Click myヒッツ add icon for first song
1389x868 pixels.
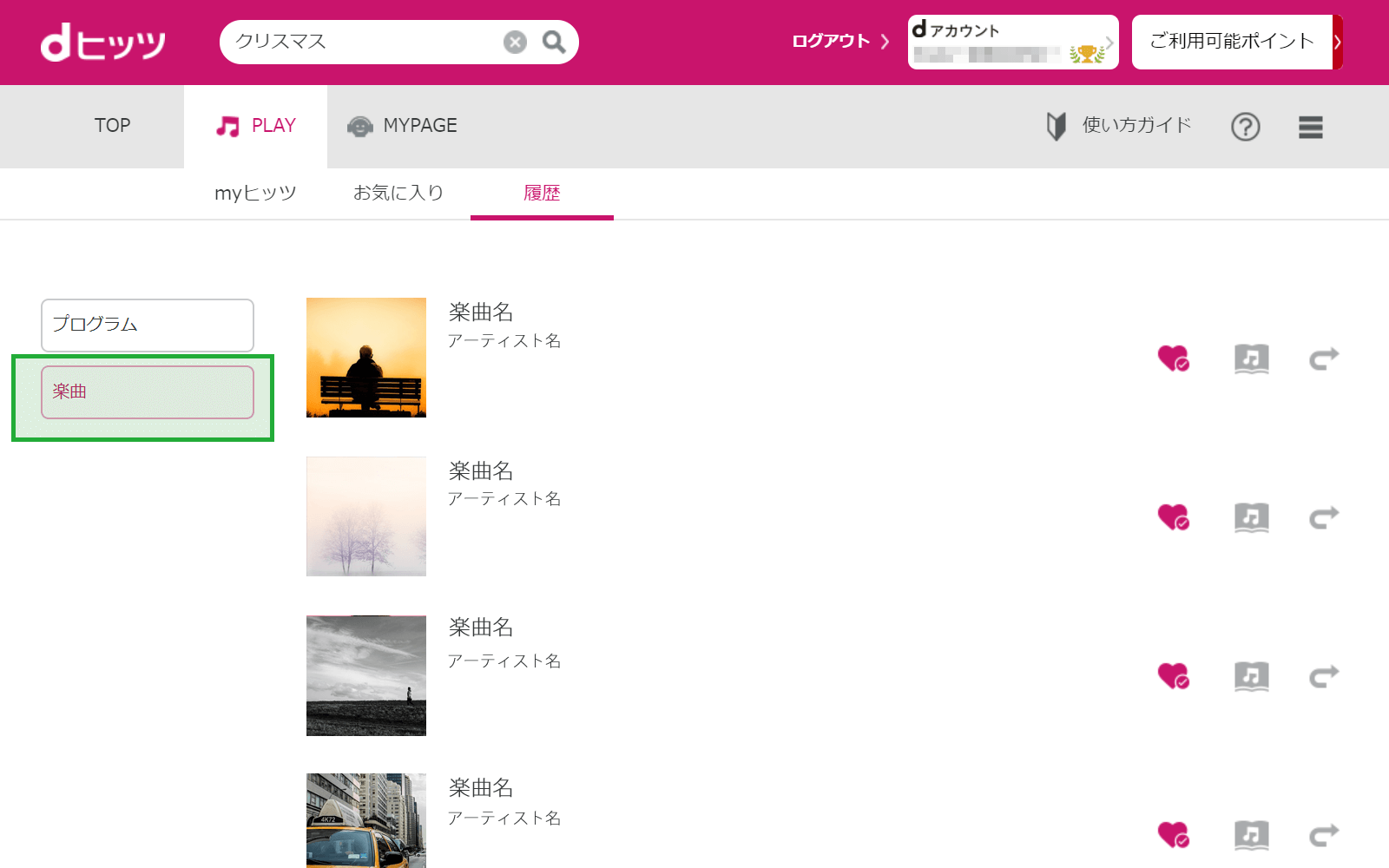click(1251, 358)
